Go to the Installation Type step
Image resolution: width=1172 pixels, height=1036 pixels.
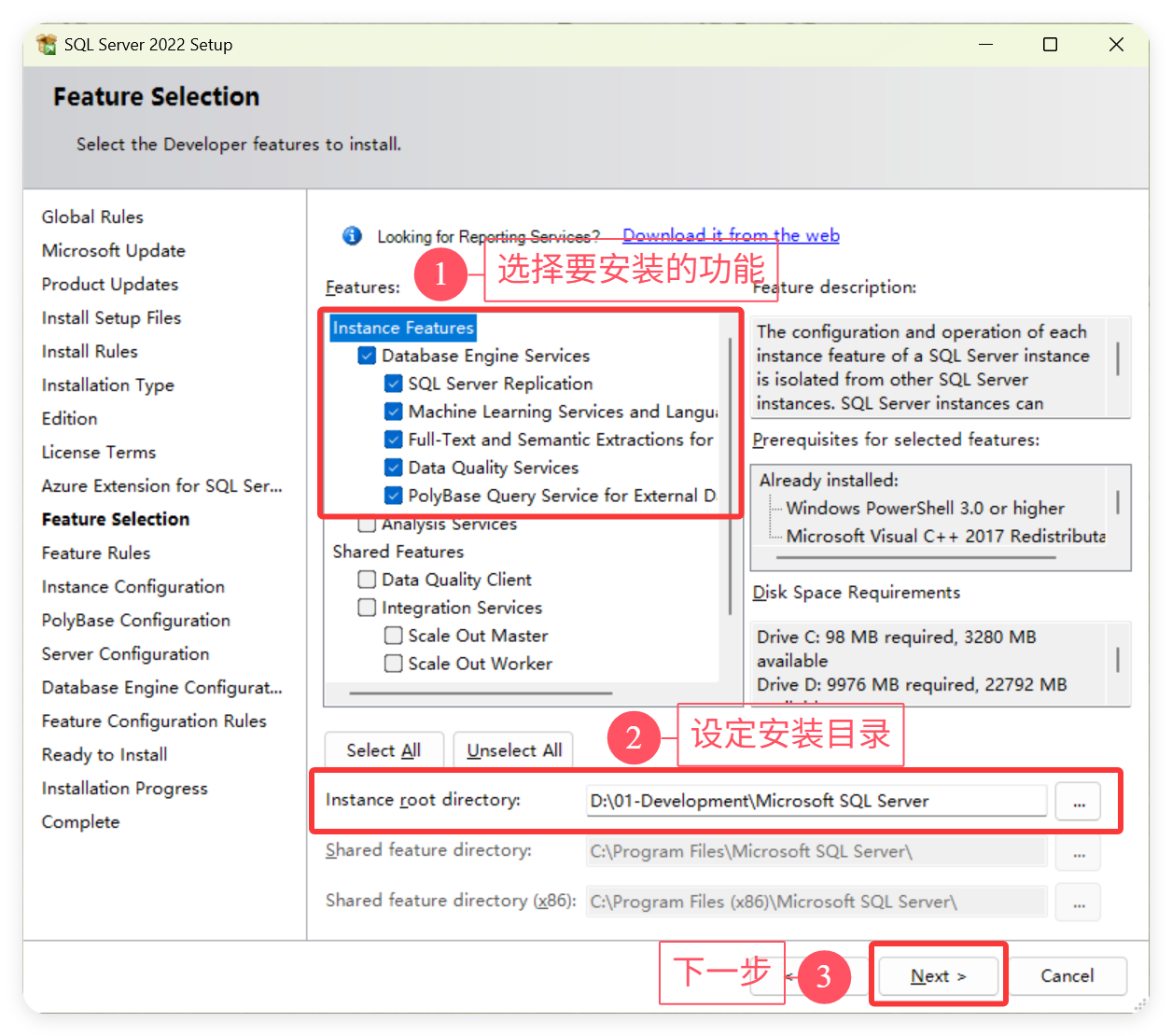108,385
